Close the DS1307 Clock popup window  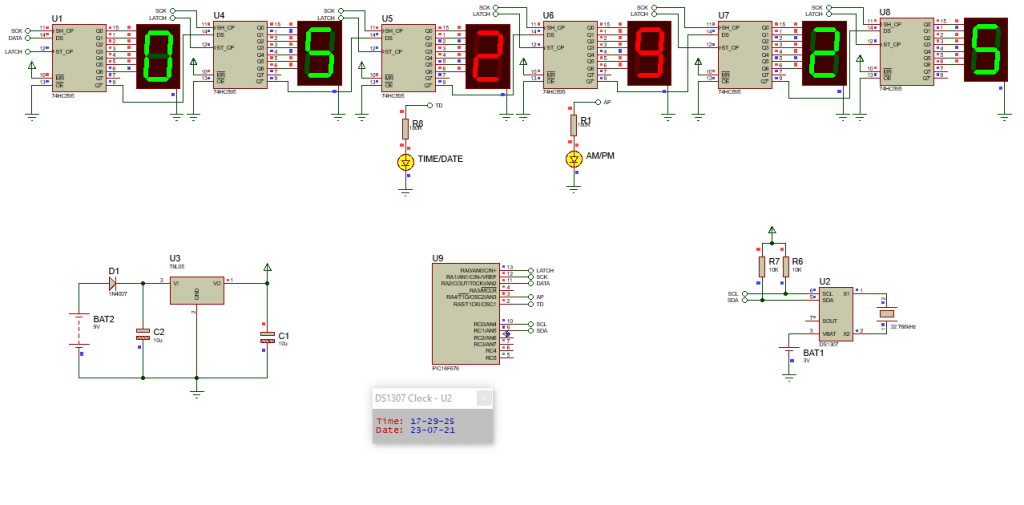pyautogui.click(x=484, y=399)
